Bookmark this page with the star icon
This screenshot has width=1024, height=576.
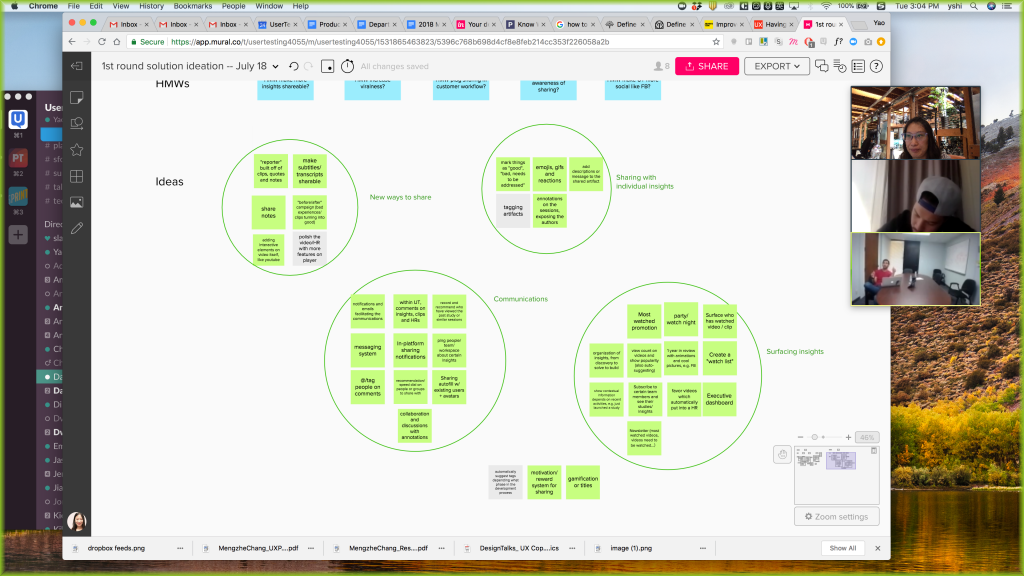[x=716, y=42]
